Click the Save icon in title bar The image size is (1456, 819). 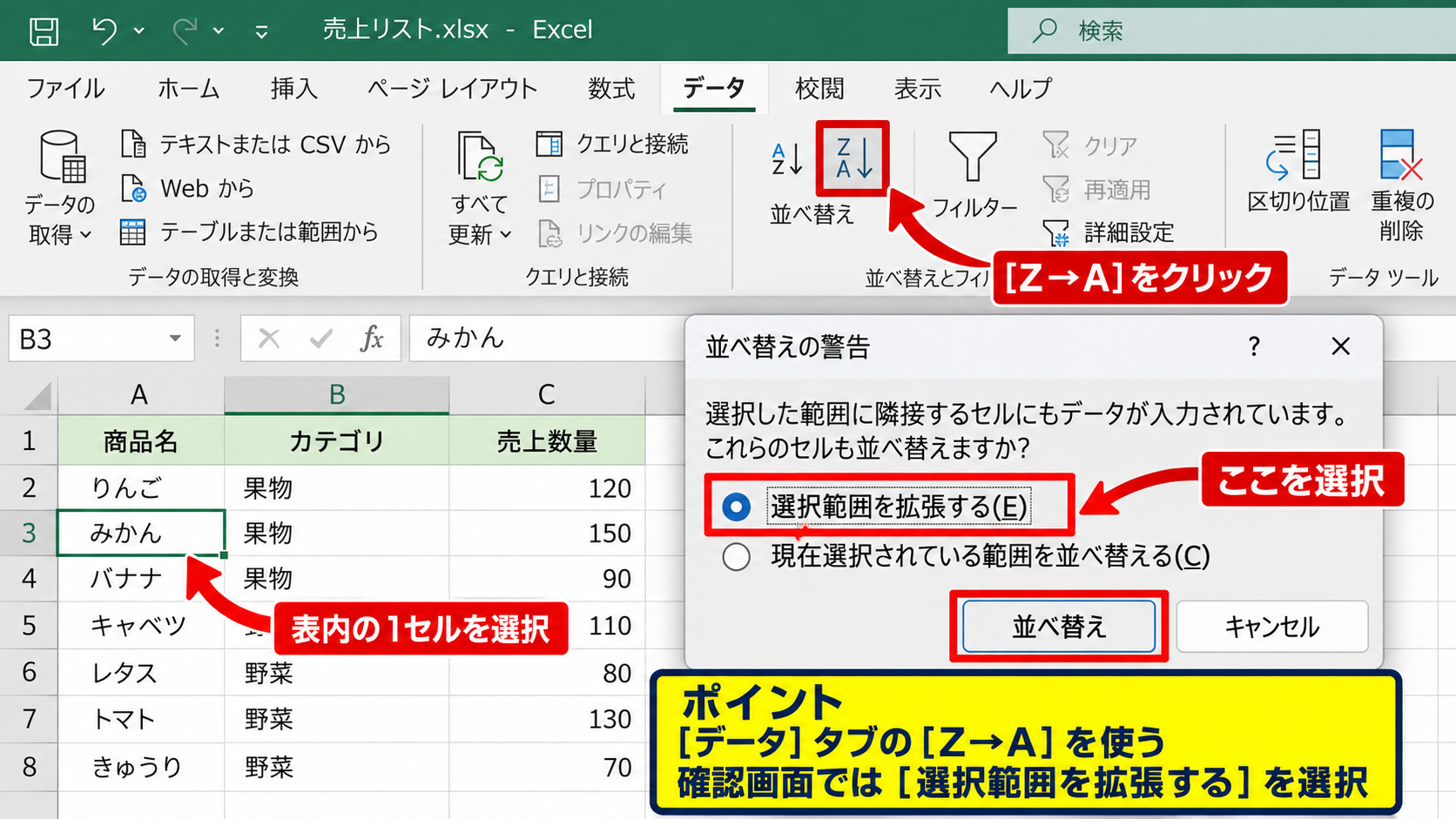44,31
